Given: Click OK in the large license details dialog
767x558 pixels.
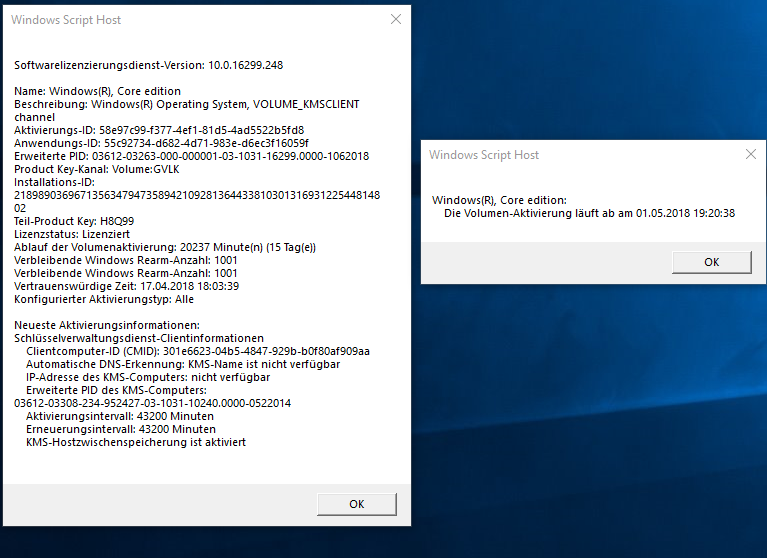Looking at the screenshot, I should 357,504.
